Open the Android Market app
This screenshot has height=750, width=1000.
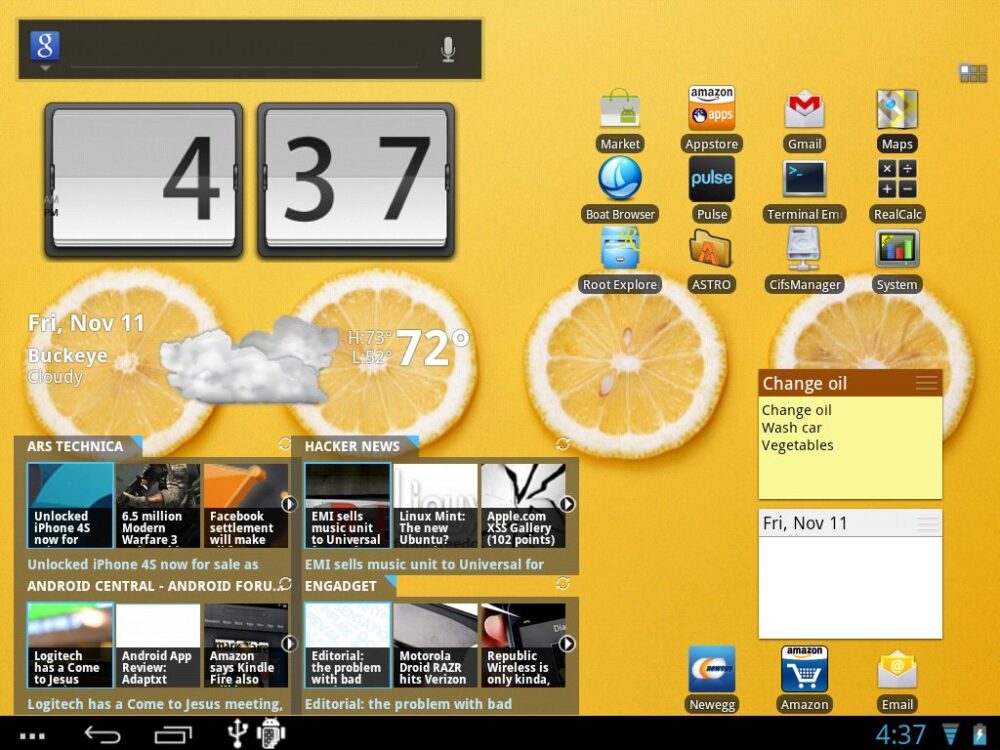[x=619, y=110]
